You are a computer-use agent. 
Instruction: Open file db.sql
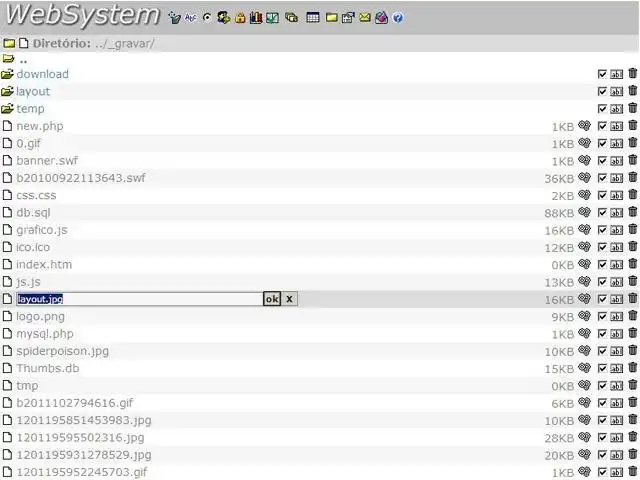(x=33, y=213)
